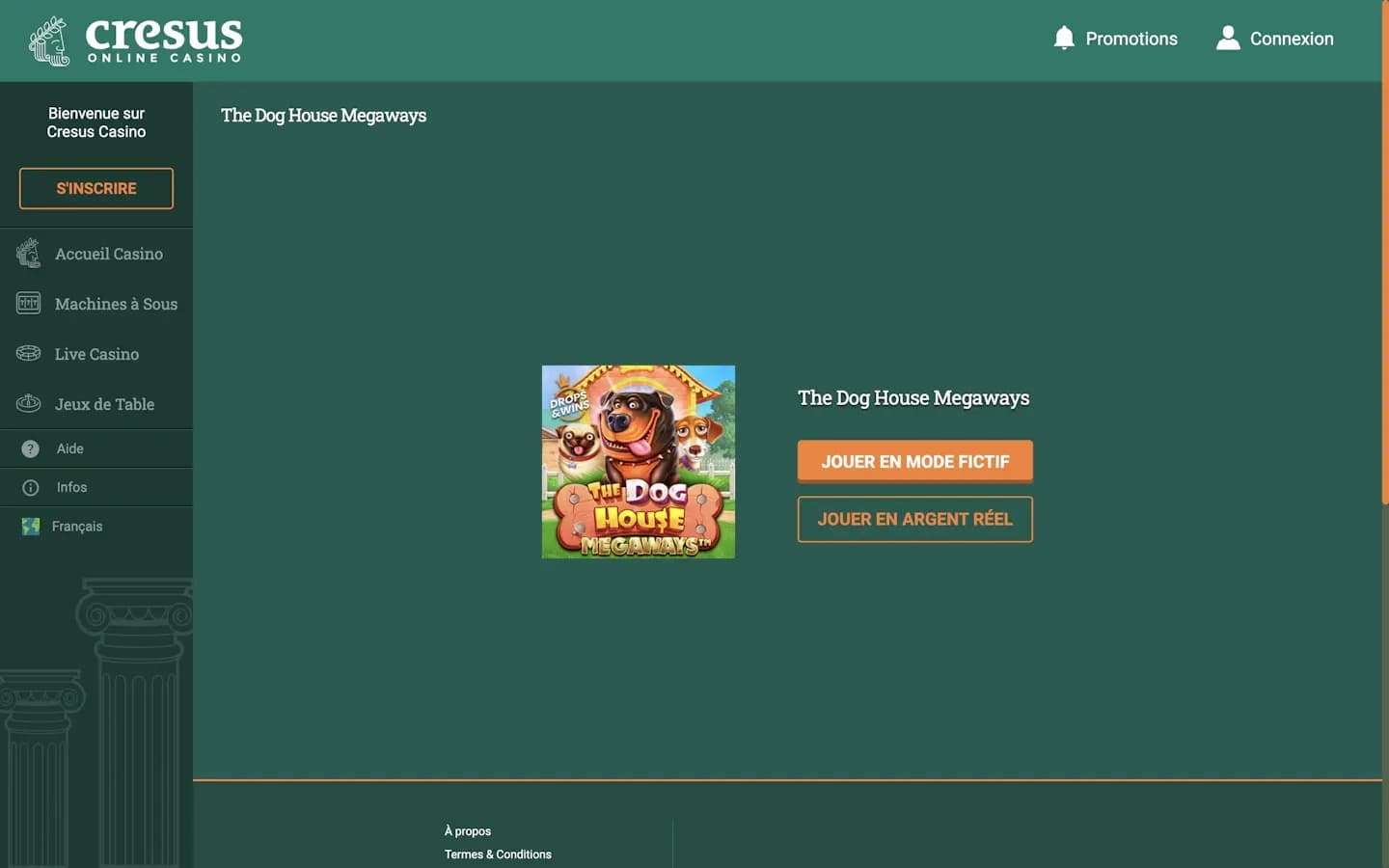
Task: Click the Live Casino icon in sidebar
Action: tap(27, 353)
